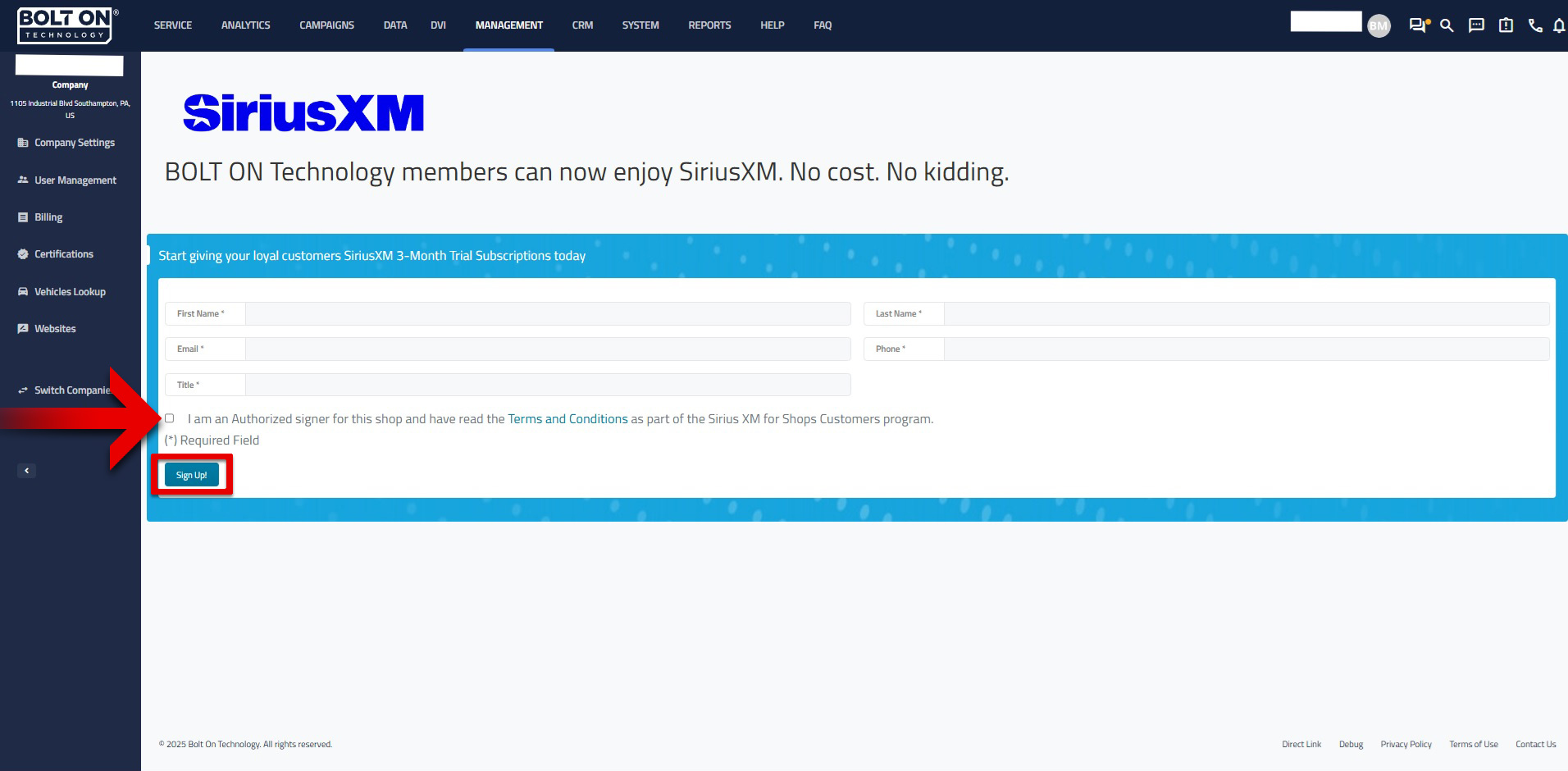Image resolution: width=1568 pixels, height=771 pixels.
Task: Open the REPORTS menu
Action: pyautogui.click(x=709, y=25)
